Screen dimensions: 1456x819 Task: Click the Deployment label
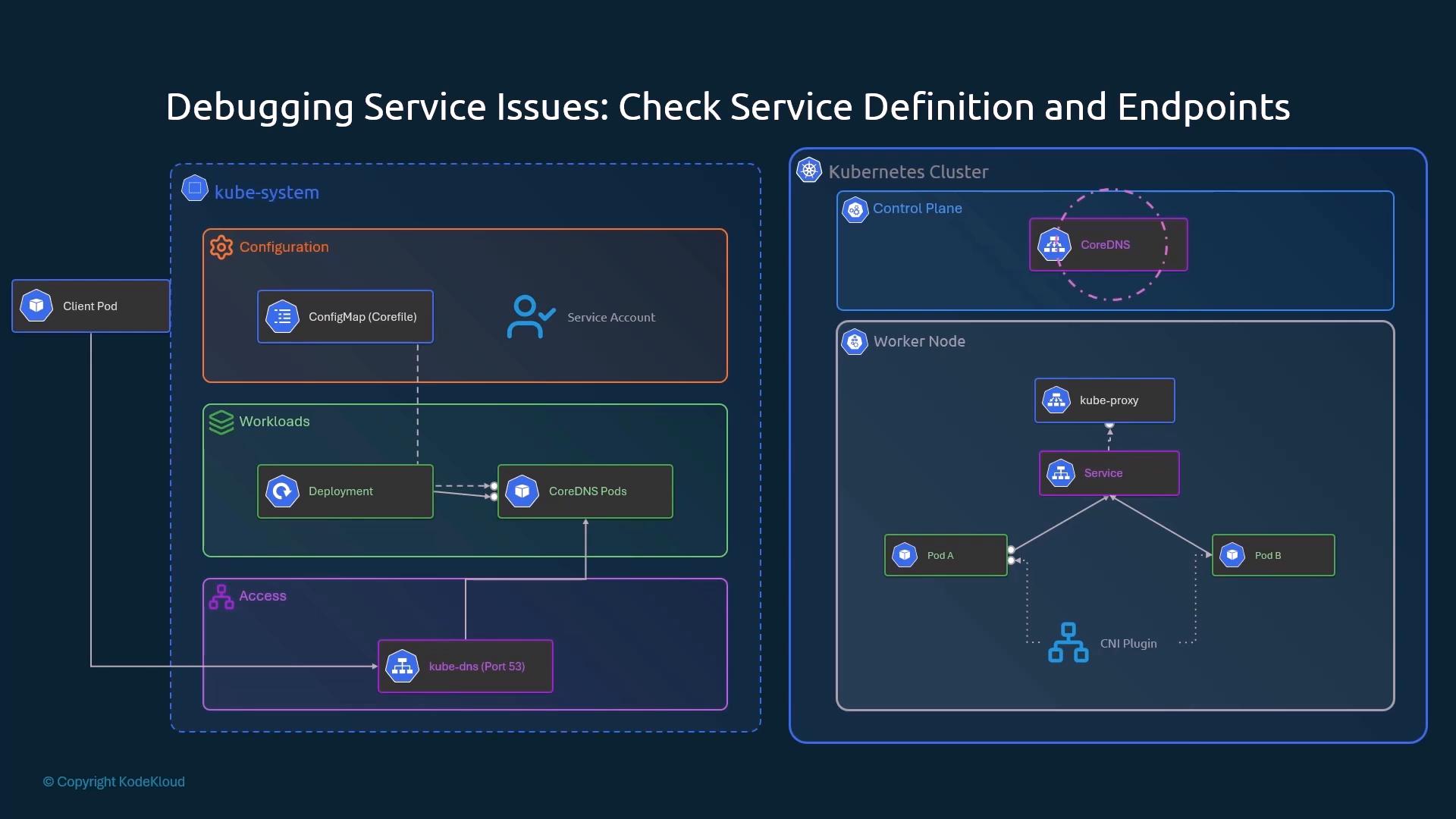pyautogui.click(x=340, y=491)
